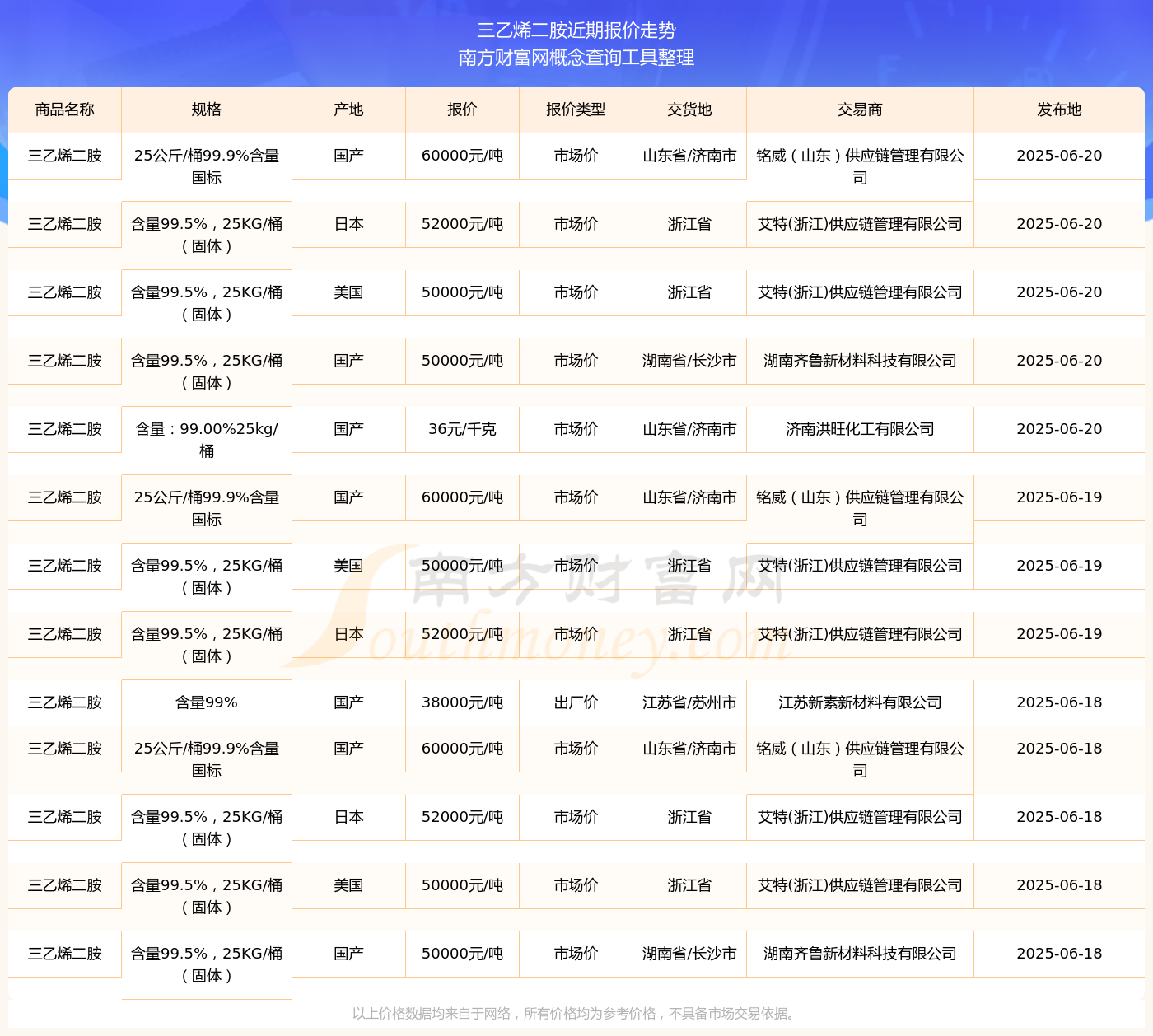1153x1036 pixels.
Task: Click the 发布地 column header
Action: click(1059, 110)
